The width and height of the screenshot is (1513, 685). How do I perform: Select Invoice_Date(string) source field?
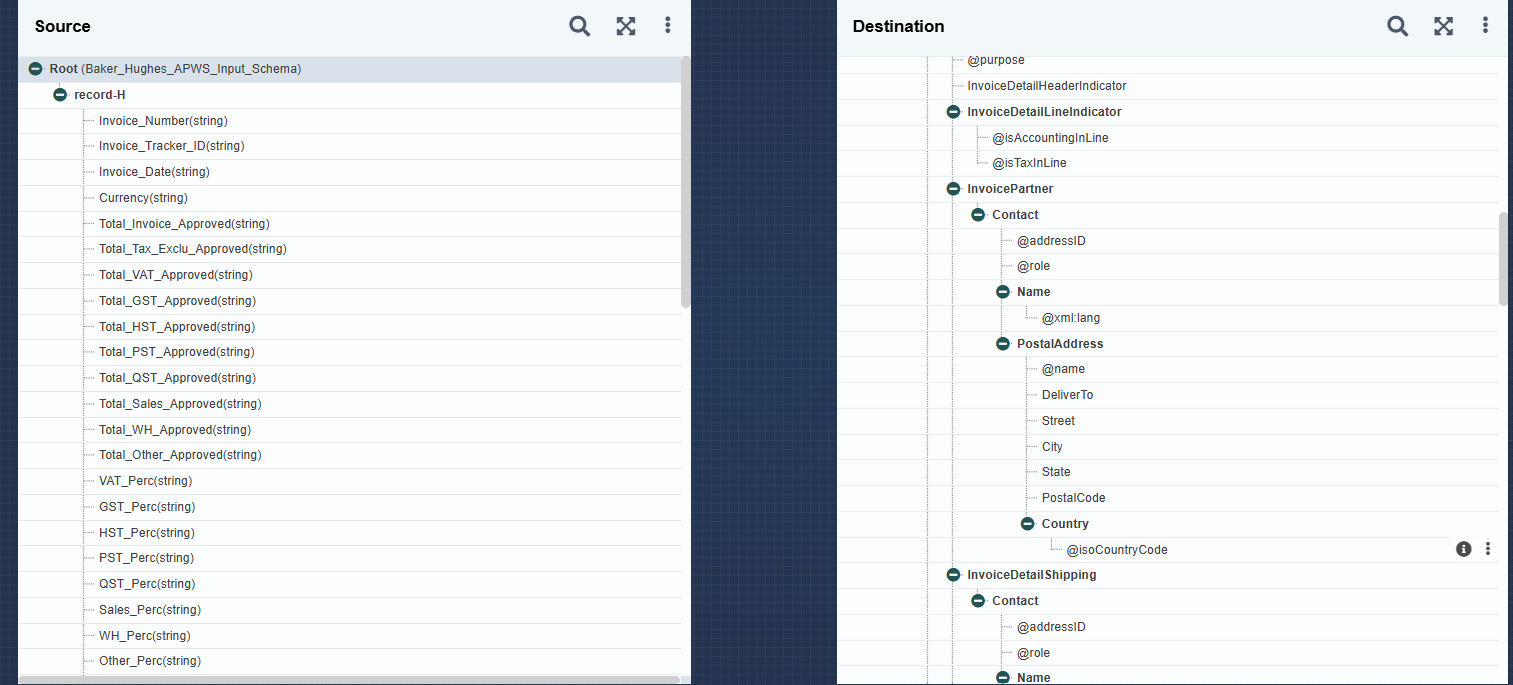pos(154,172)
